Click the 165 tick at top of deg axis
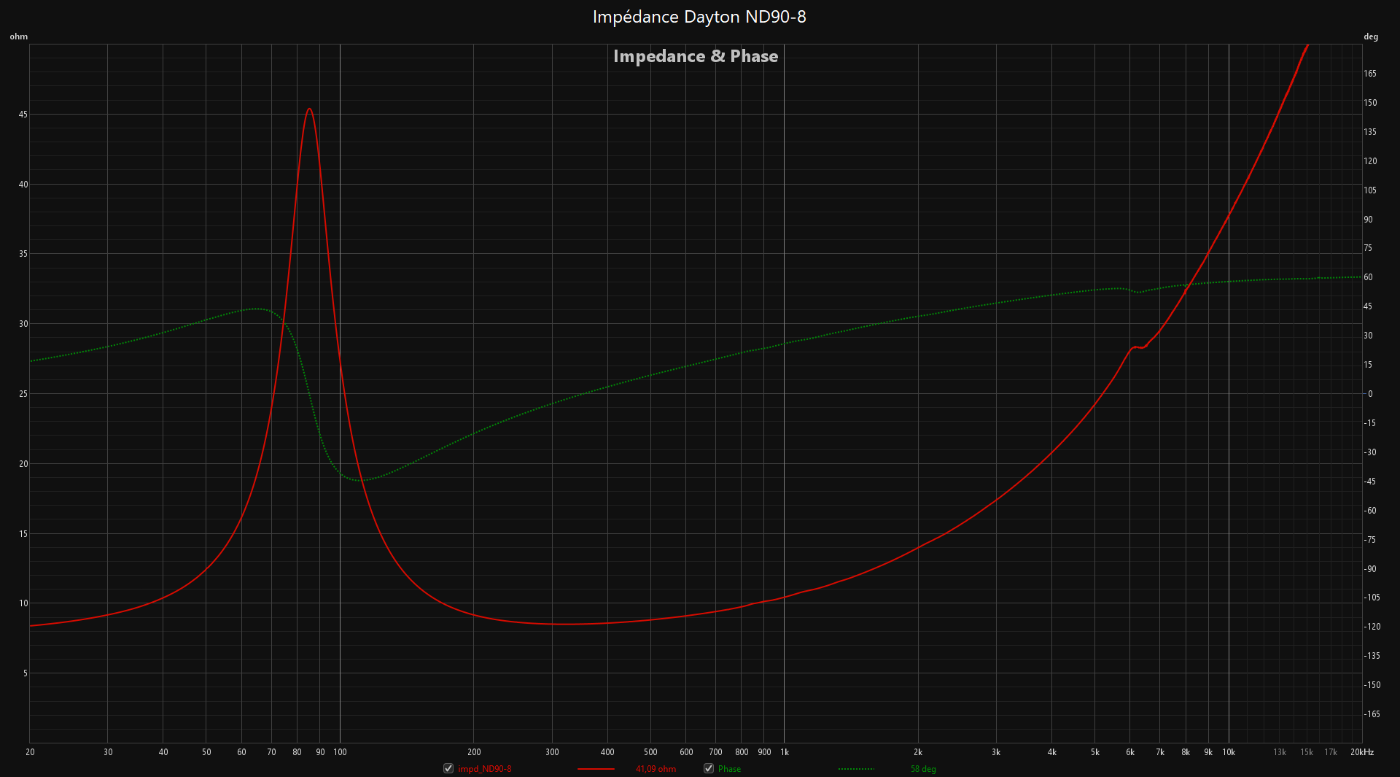Screen dimensions: 1400x777 coord(1370,74)
